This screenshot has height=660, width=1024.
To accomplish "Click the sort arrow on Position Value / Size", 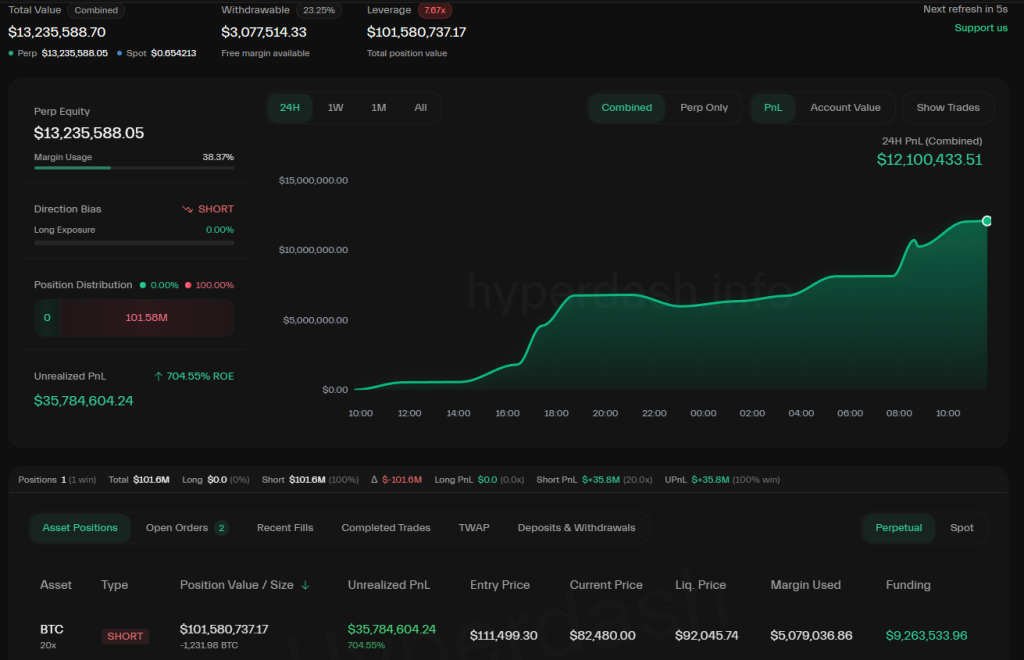I will coord(305,585).
